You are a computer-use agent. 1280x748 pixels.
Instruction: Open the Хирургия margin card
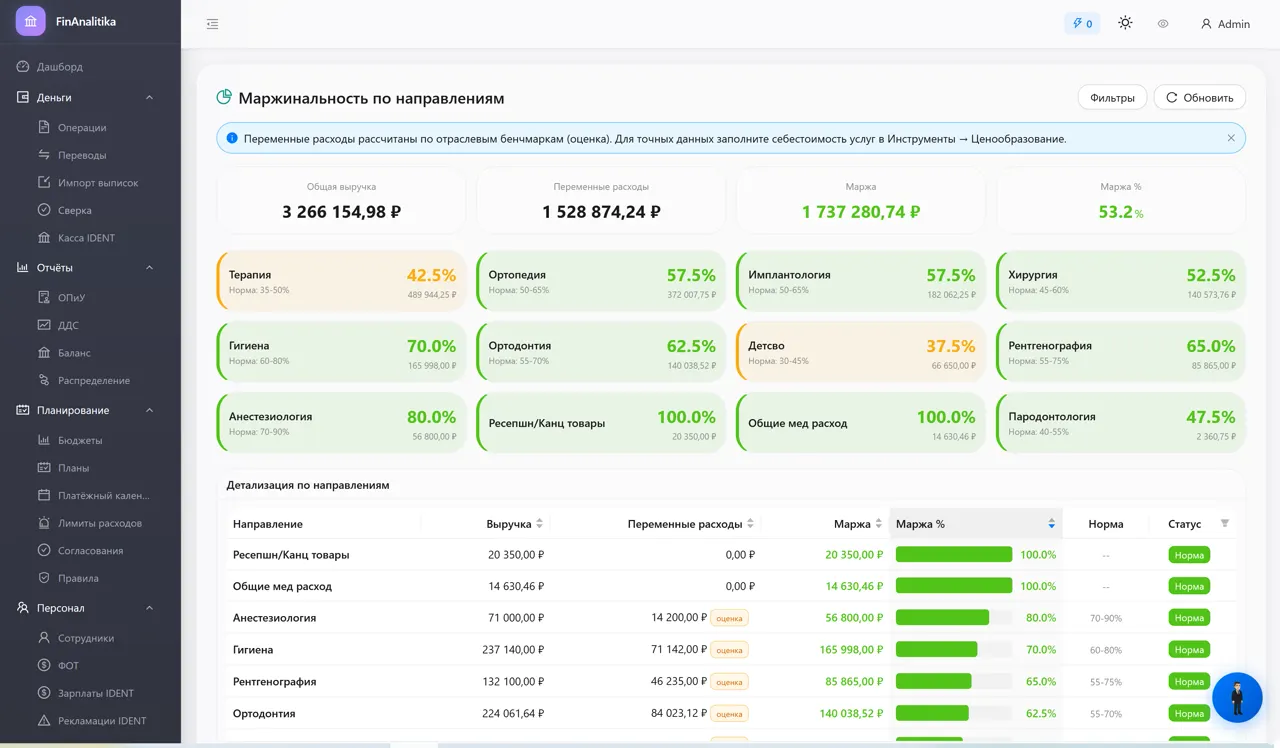(x=1122, y=281)
